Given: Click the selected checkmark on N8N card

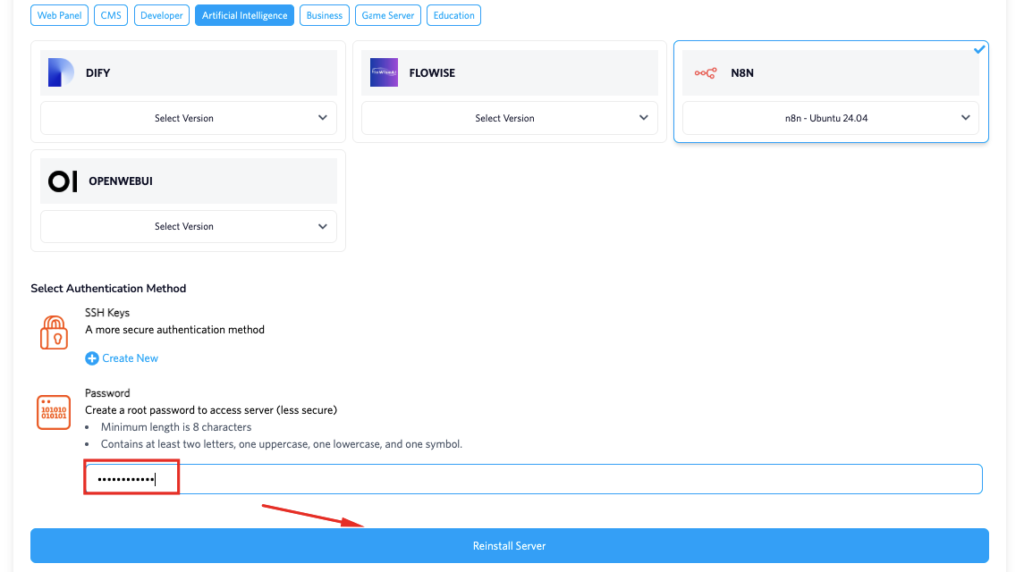Looking at the screenshot, I should [979, 49].
